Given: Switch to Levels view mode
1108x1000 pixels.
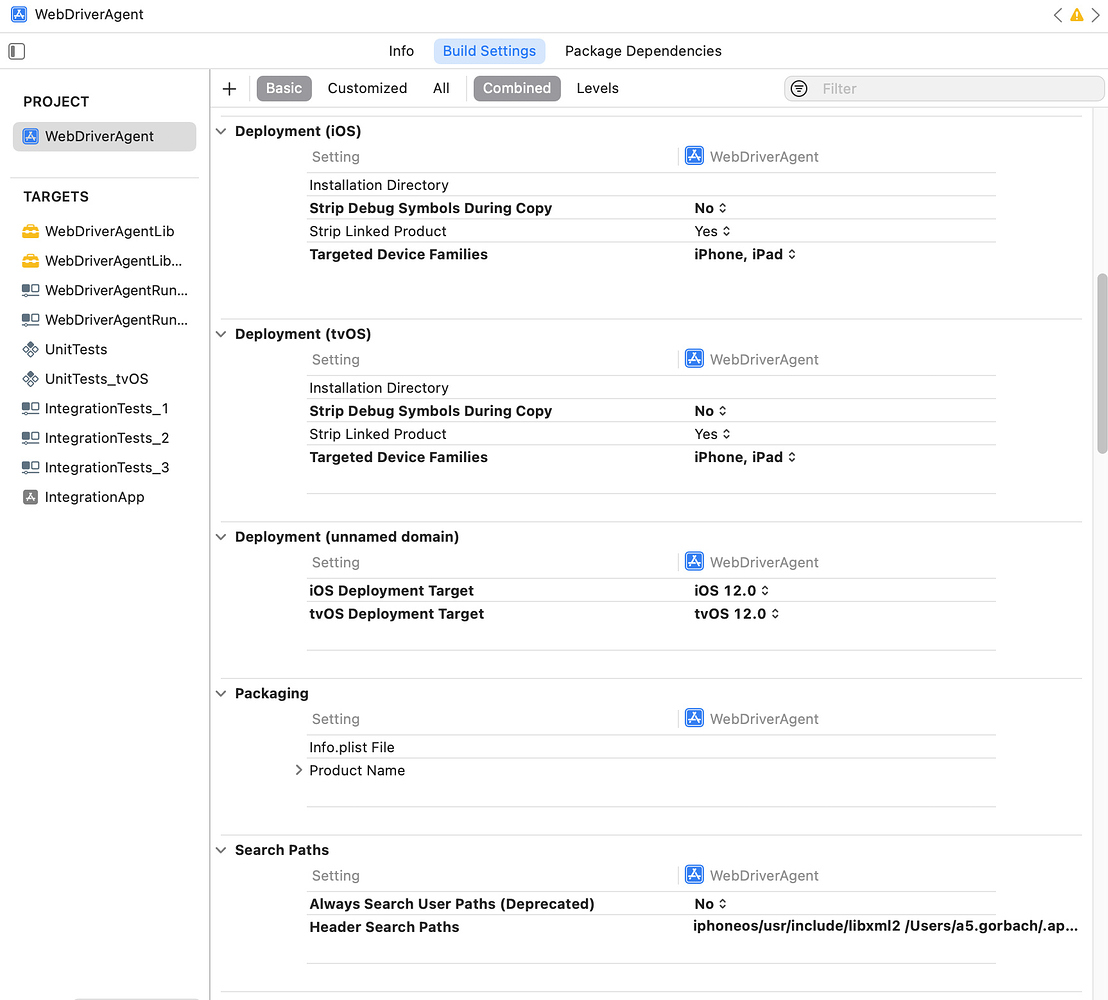Looking at the screenshot, I should point(597,88).
